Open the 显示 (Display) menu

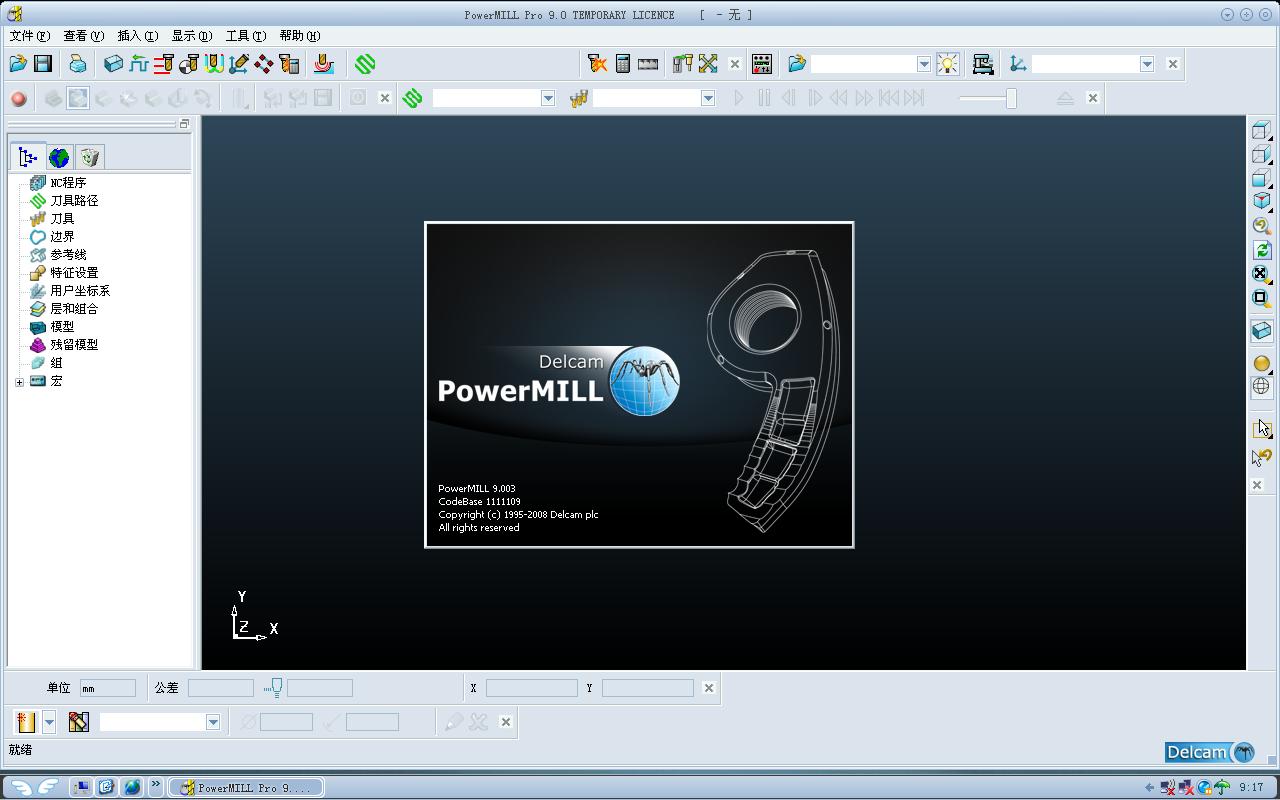pyautogui.click(x=191, y=36)
